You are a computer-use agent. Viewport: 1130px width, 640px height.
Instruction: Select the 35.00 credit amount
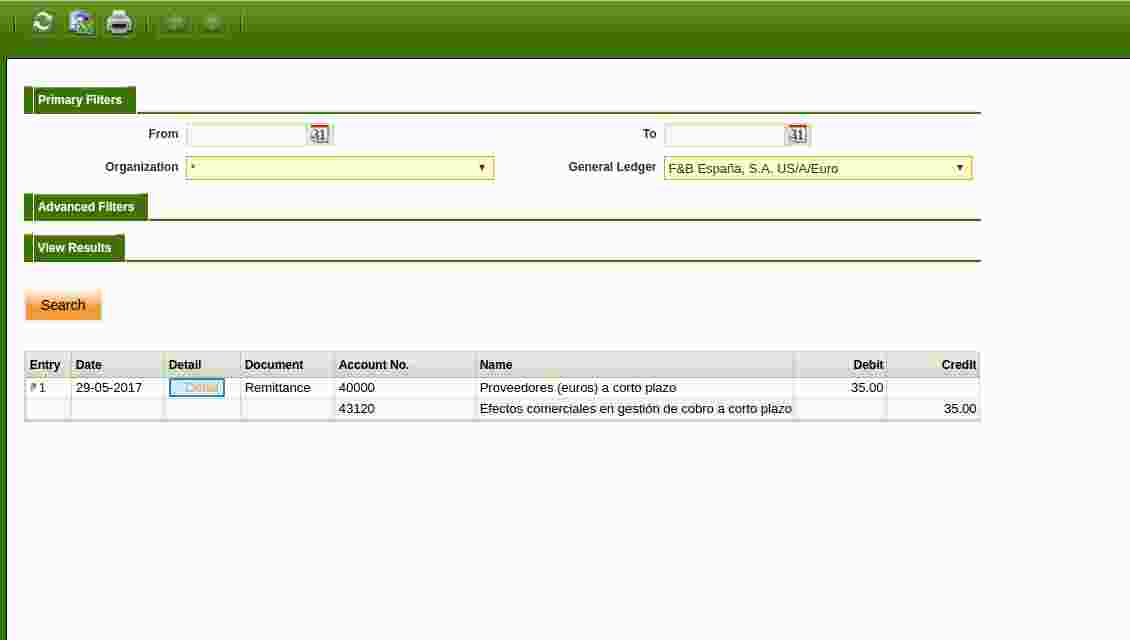pyautogui.click(x=960, y=409)
